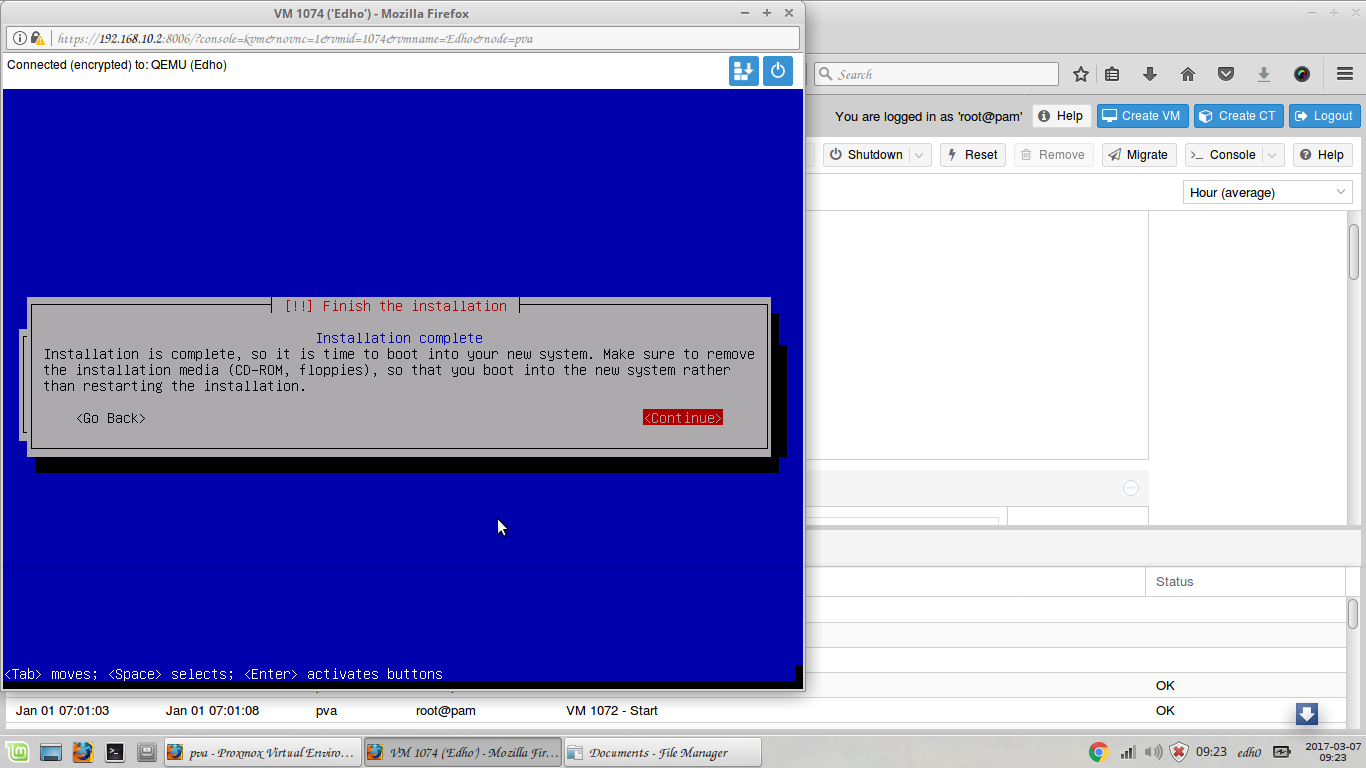Screen dimensions: 1366x768
Task: Click the grey download extension icon
Action: tap(1264, 74)
